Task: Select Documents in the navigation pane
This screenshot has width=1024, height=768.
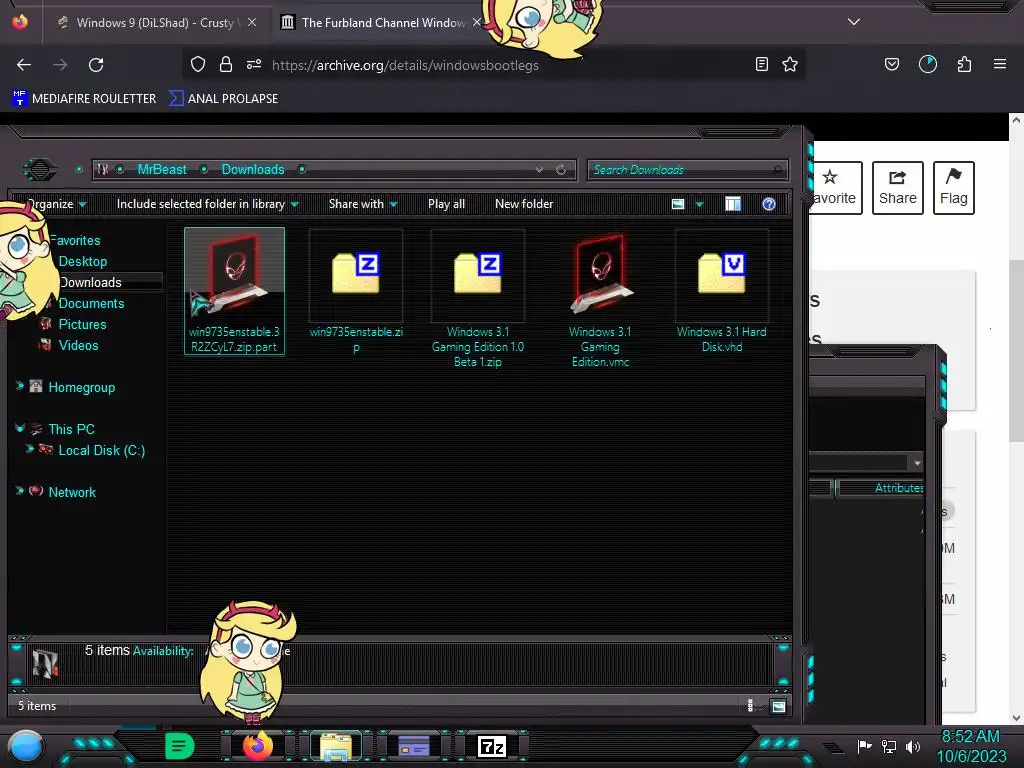Action: click(91, 303)
